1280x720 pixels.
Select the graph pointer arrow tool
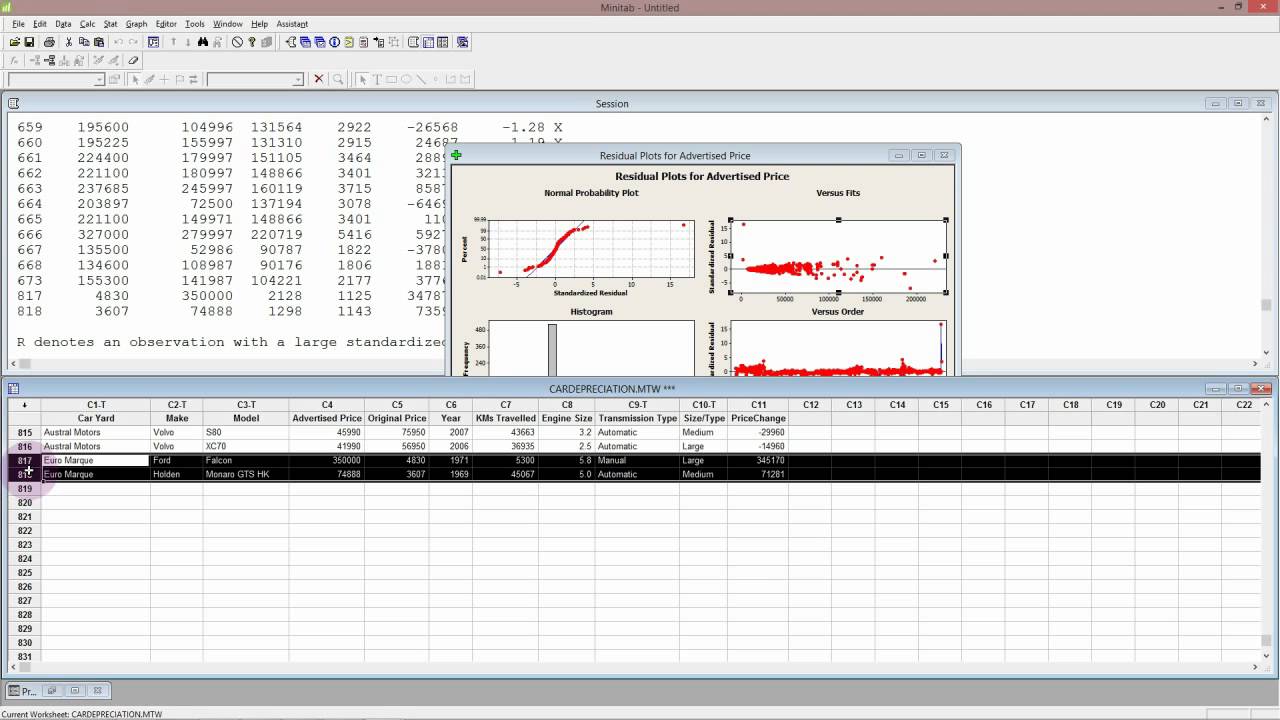tap(363, 79)
